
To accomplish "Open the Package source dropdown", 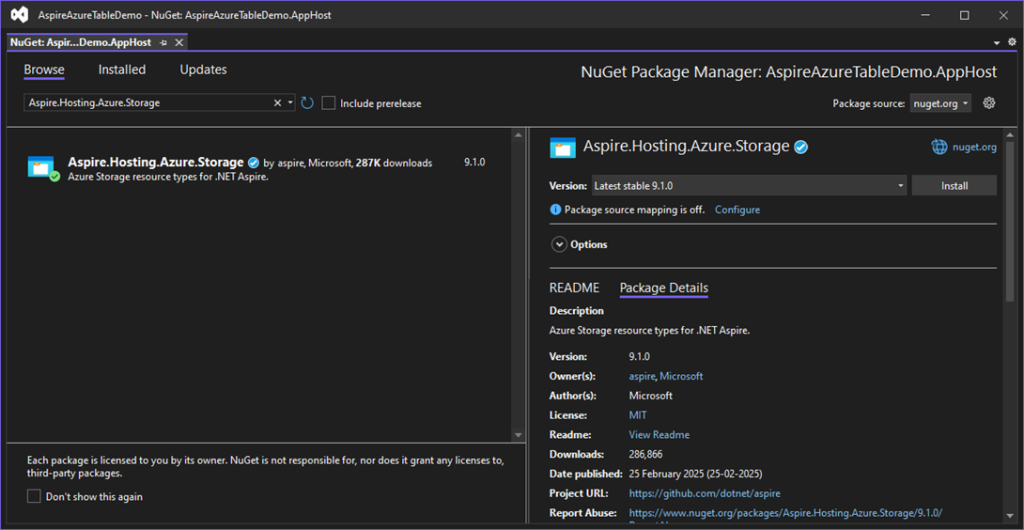I will pos(940,103).
